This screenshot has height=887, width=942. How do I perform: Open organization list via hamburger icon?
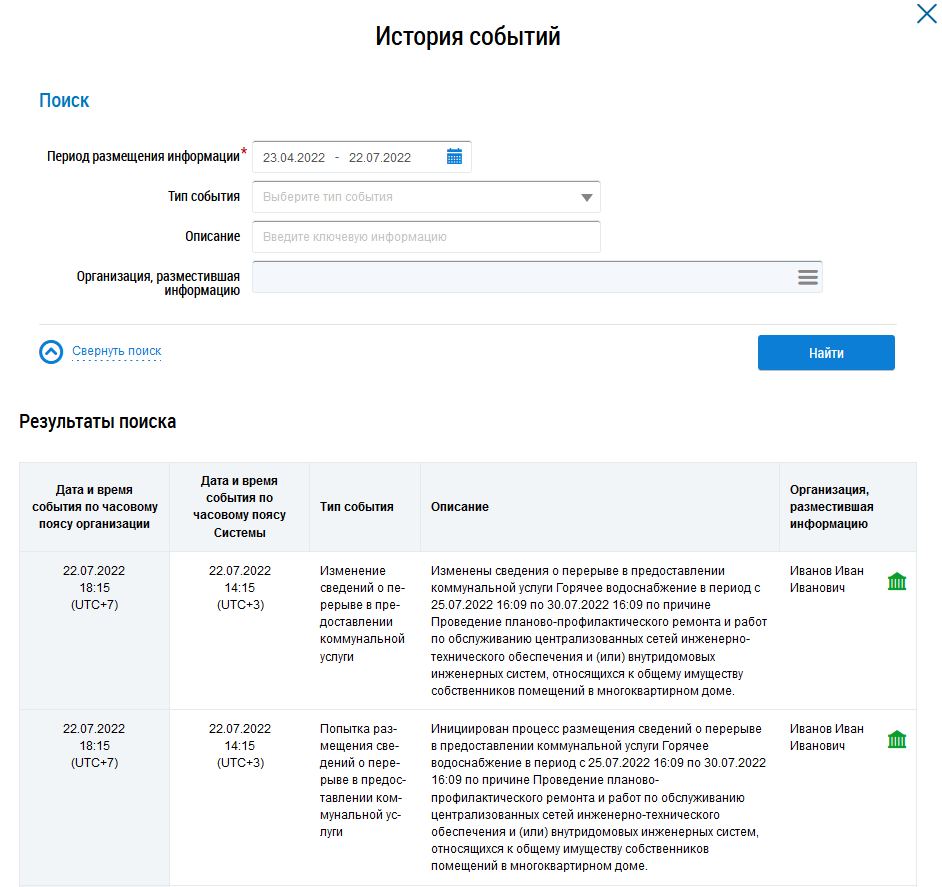(808, 277)
